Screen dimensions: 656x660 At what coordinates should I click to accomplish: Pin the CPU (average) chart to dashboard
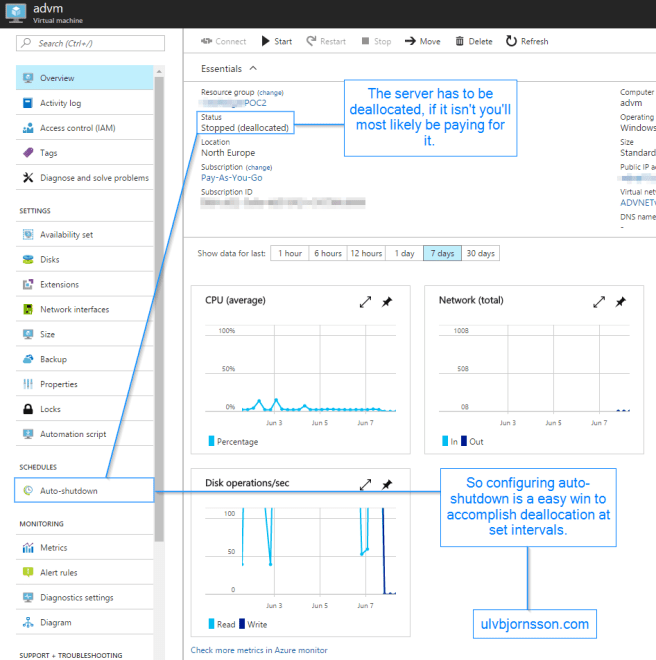tap(387, 301)
